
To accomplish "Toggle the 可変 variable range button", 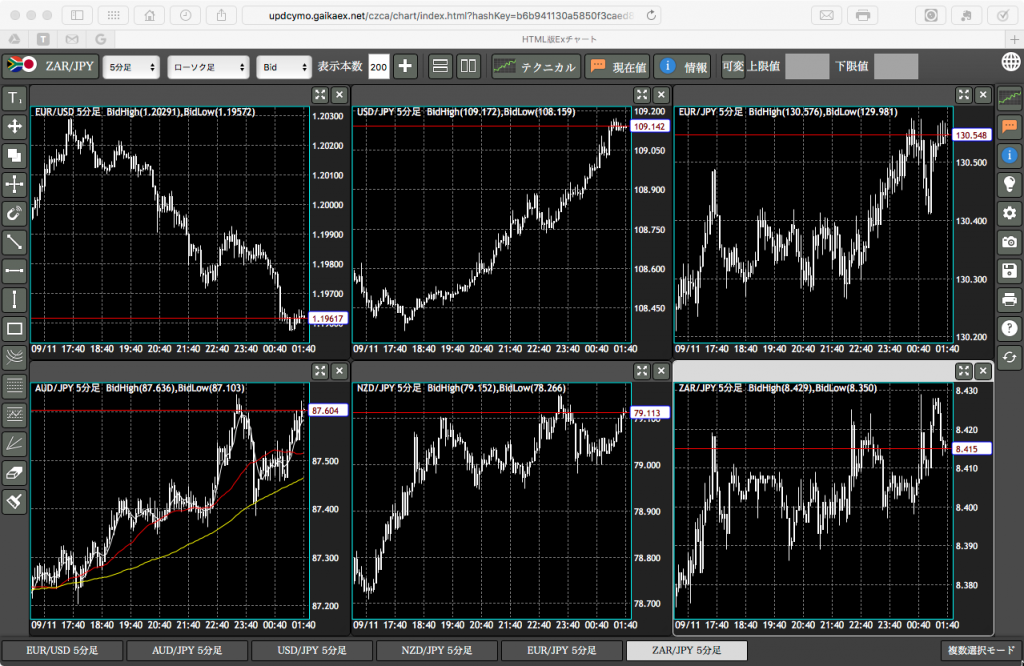I will (x=733, y=67).
